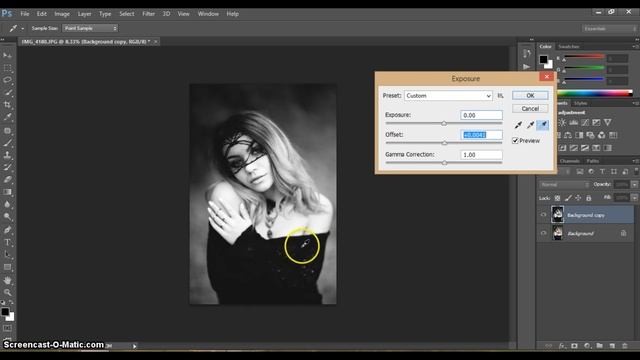Select the Zoom tool

point(7,293)
